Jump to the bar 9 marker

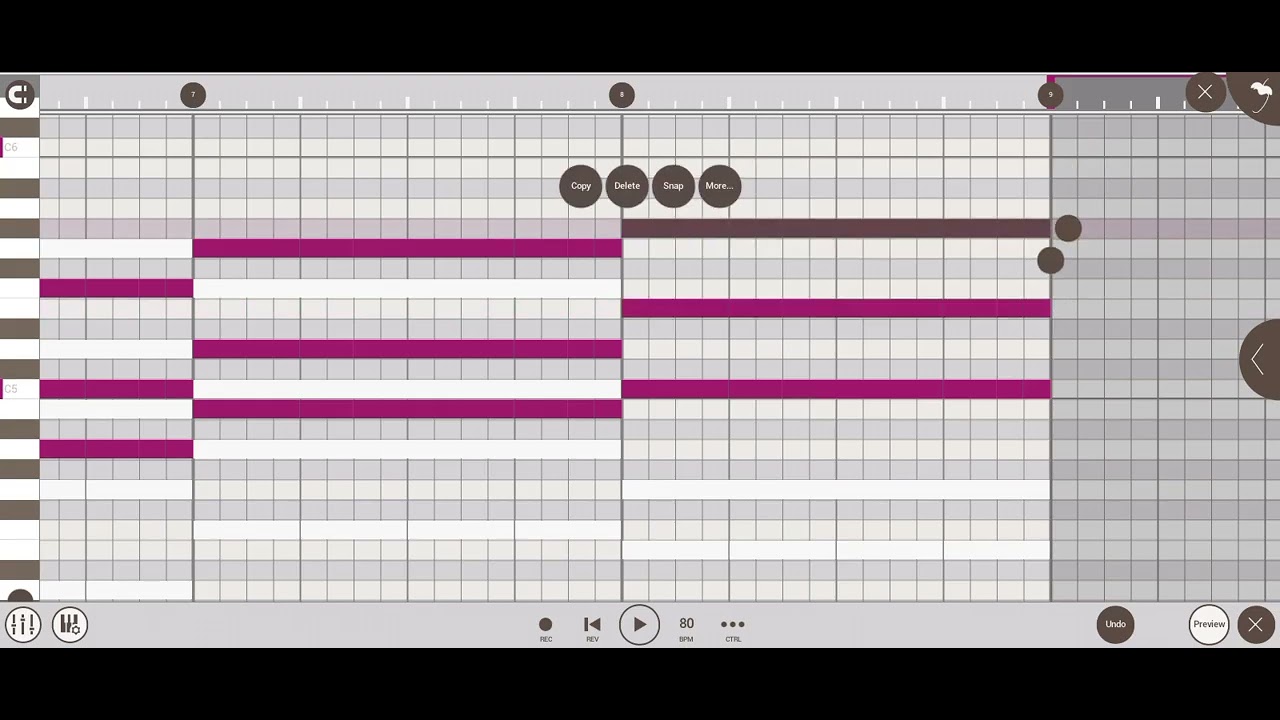click(1050, 95)
